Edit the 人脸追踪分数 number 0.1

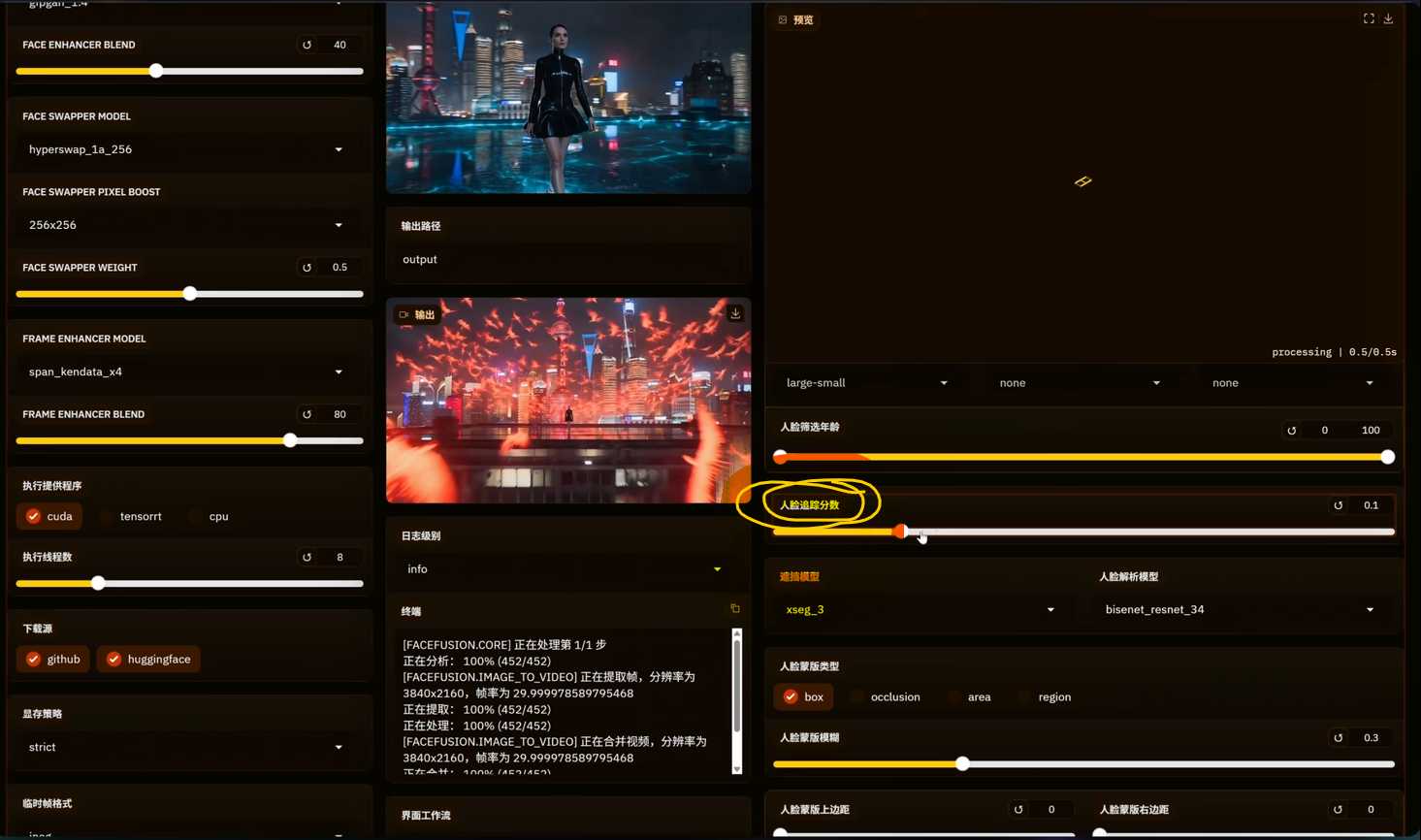1371,505
